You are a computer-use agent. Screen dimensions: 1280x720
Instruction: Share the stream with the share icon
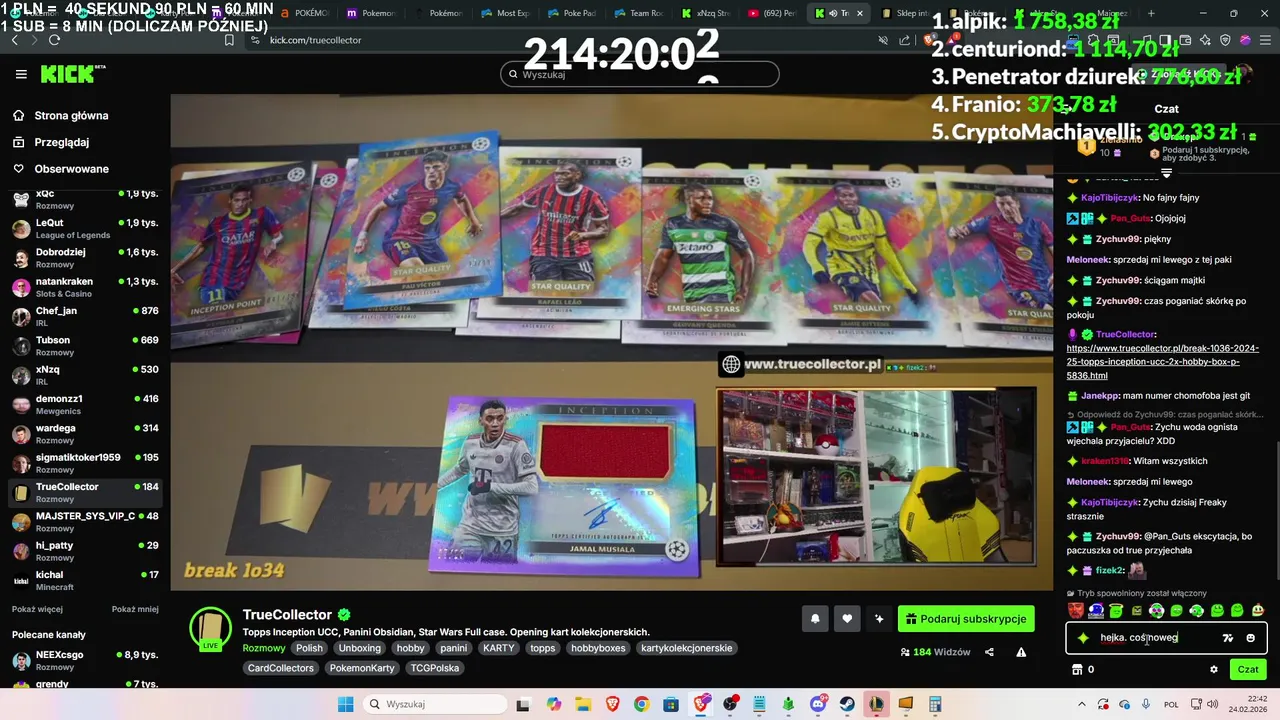989,652
